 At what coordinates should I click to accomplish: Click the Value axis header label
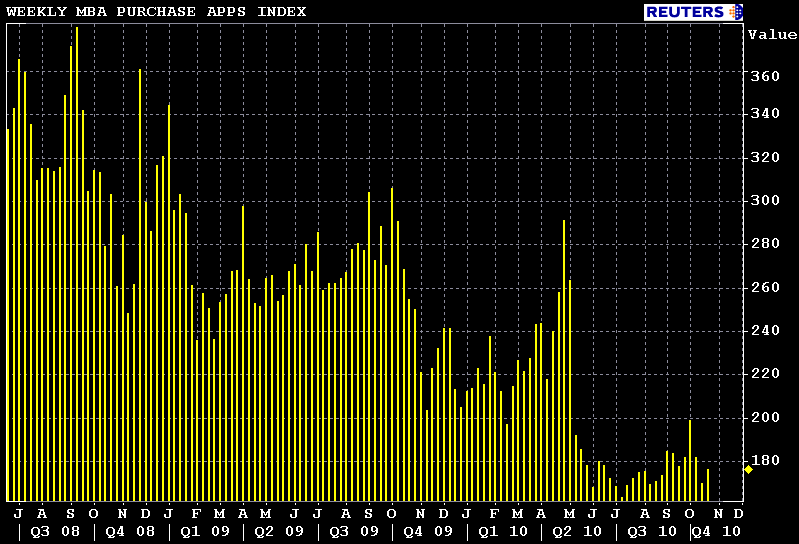(772, 34)
